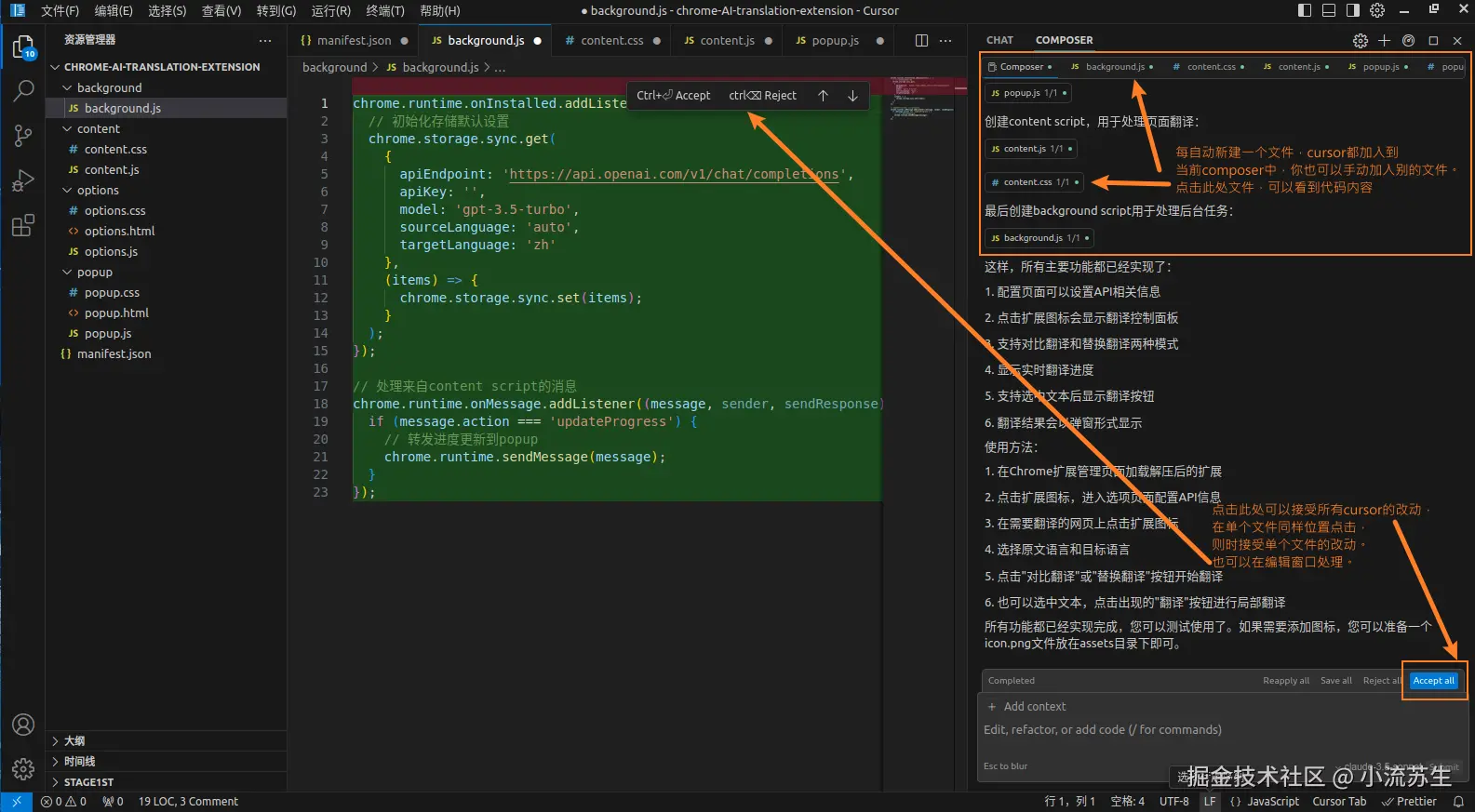Click the Accept all button
This screenshot has height=812, width=1475.
[x=1433, y=681]
